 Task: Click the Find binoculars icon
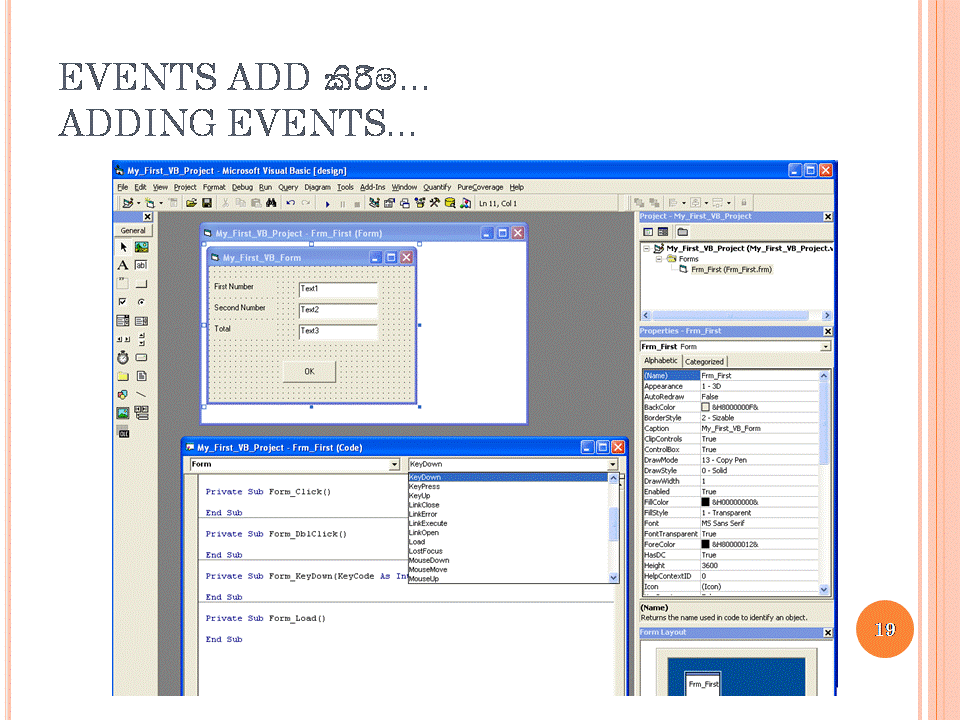pyautogui.click(x=271, y=203)
